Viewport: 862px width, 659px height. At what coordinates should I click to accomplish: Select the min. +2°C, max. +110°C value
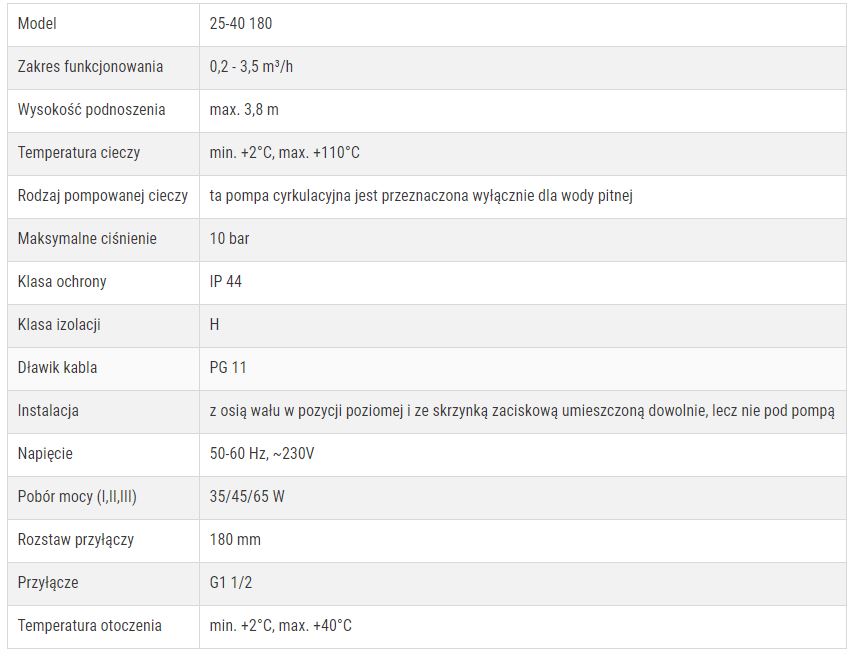point(284,152)
